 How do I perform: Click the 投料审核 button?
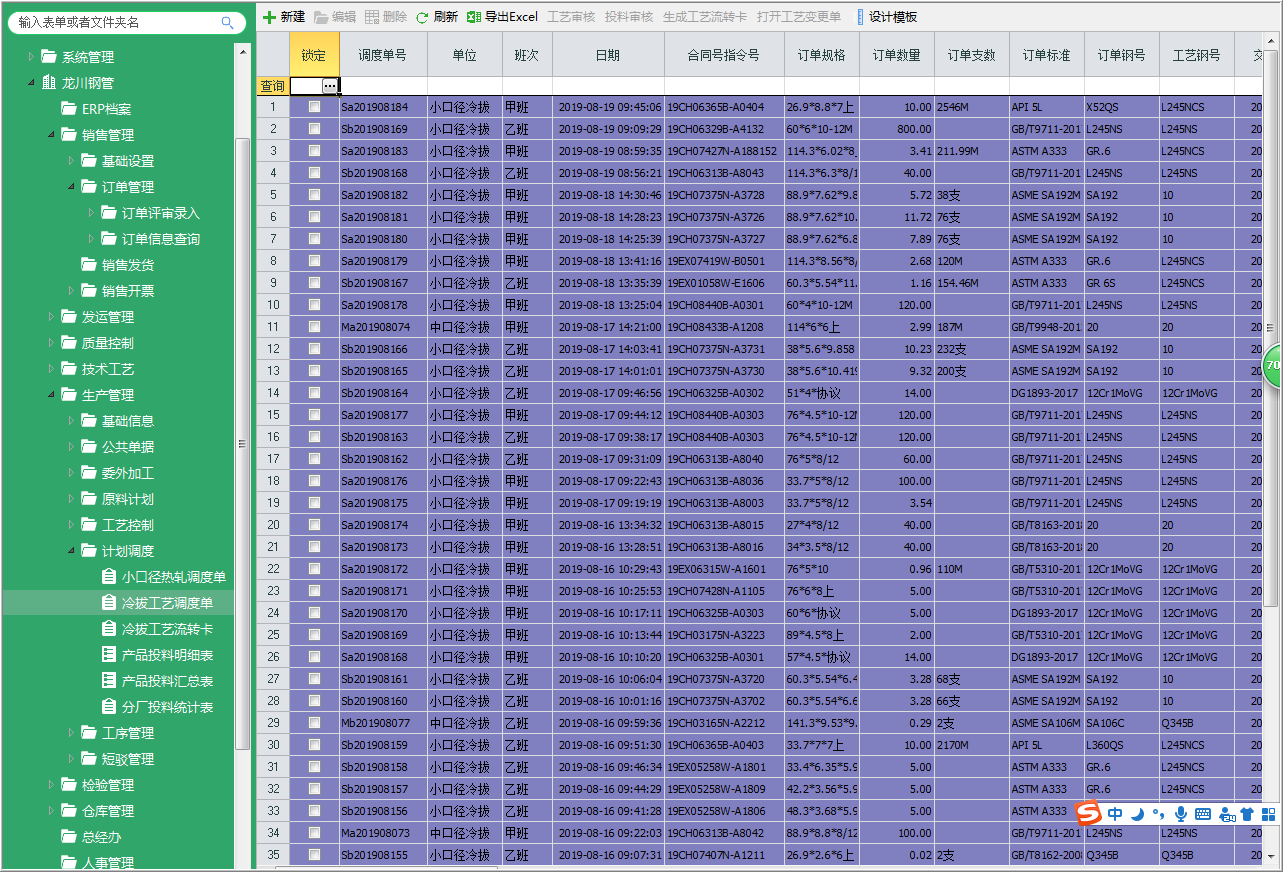tap(629, 17)
